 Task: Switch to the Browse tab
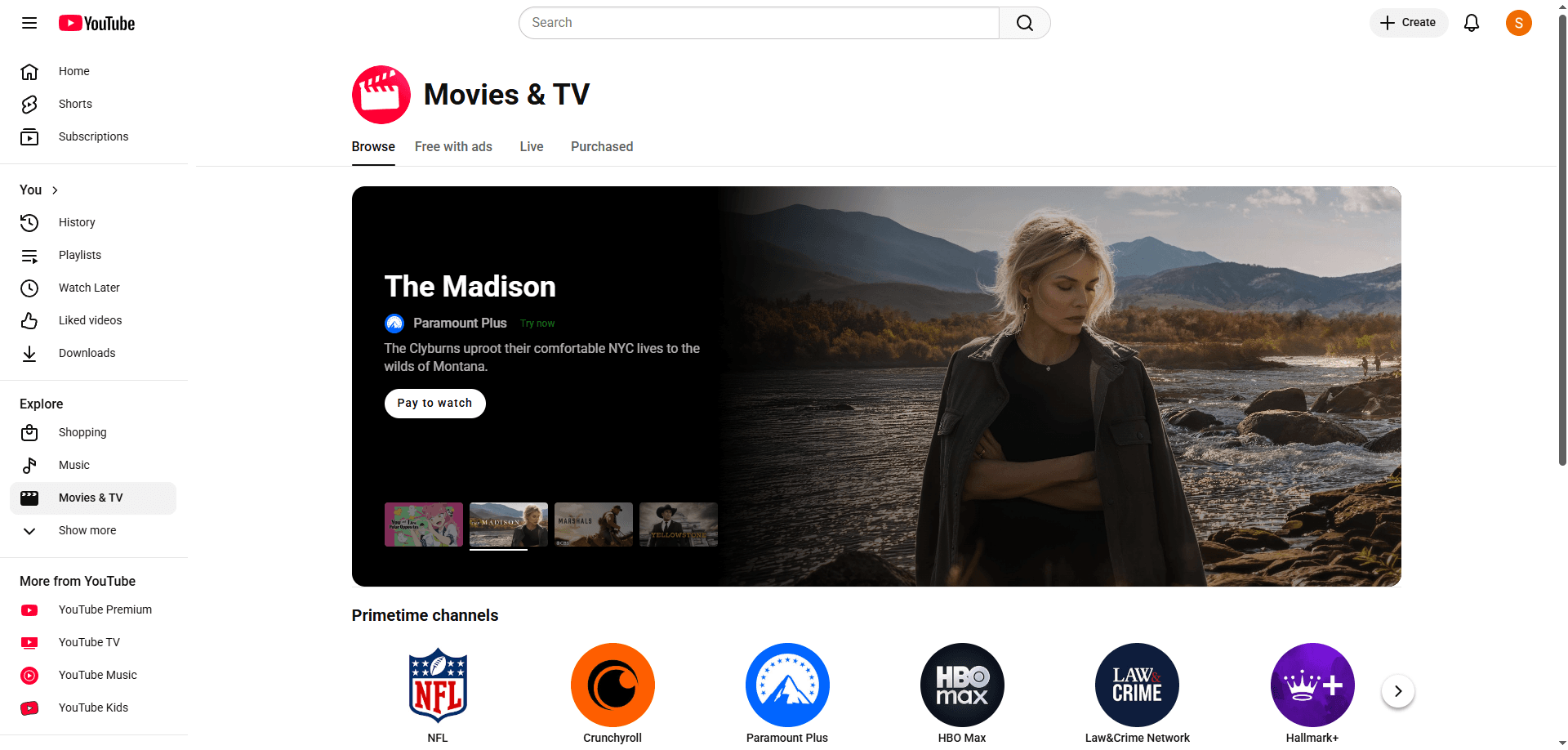pyautogui.click(x=373, y=147)
